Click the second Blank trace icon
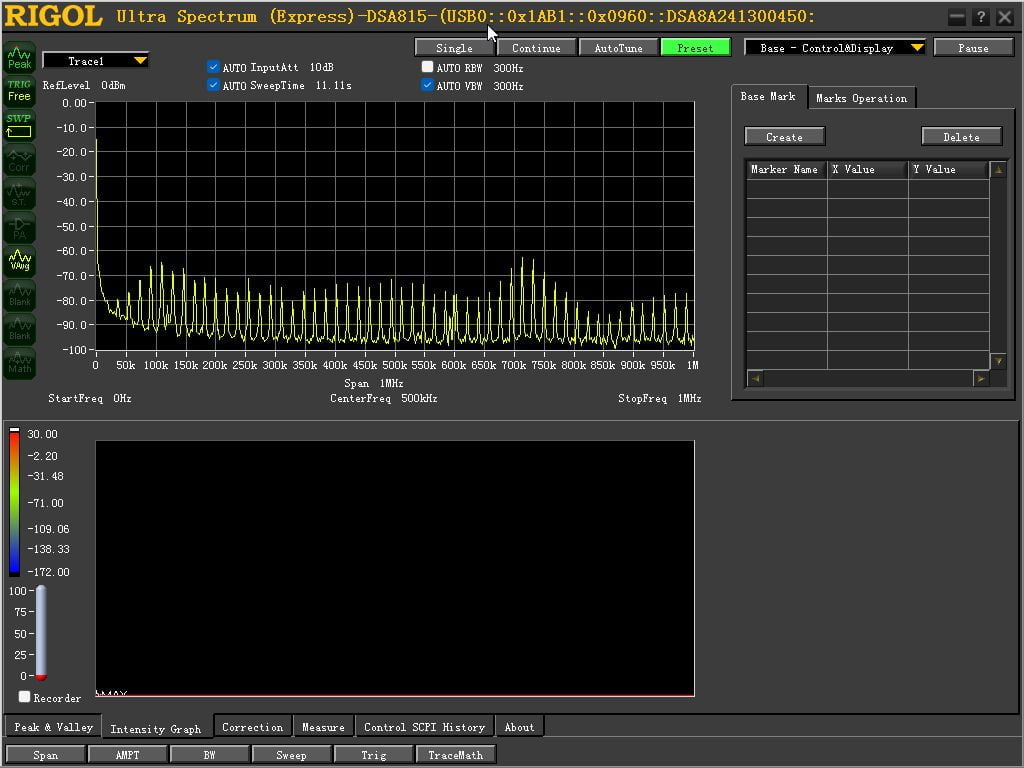Screen dimensions: 1024x768 pos(20,329)
